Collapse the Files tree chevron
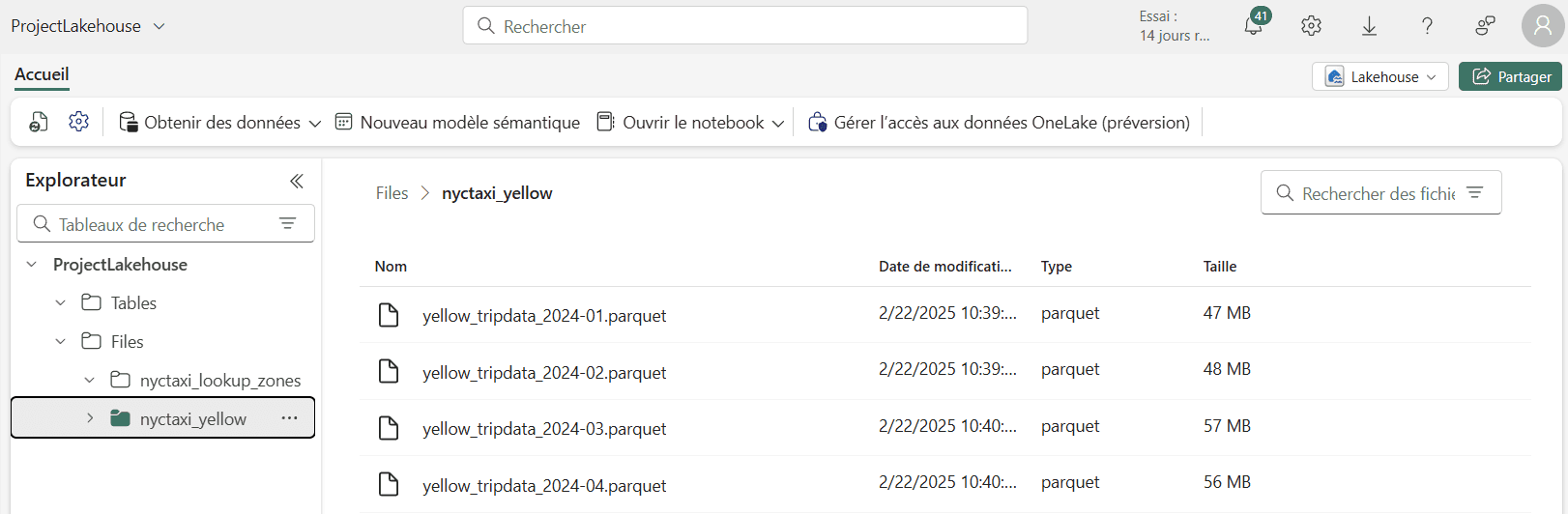Image resolution: width=1568 pixels, height=514 pixels. point(61,341)
